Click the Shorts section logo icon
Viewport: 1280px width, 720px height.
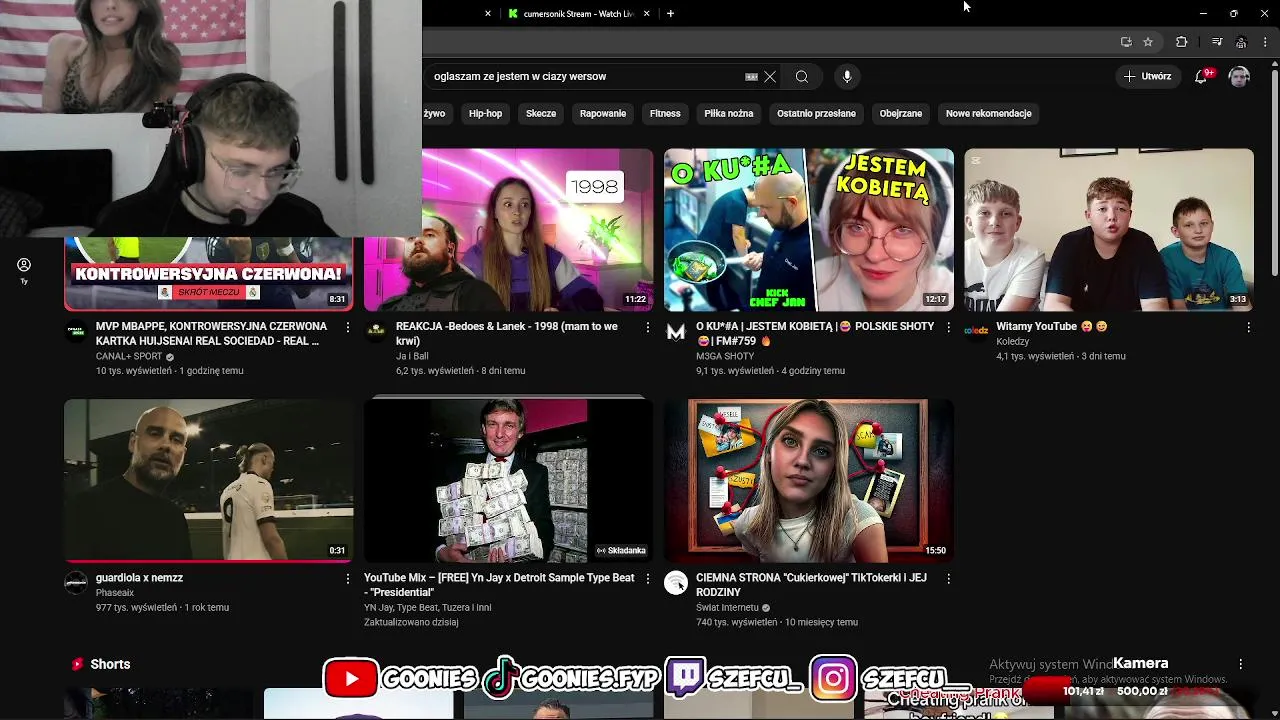[77, 664]
